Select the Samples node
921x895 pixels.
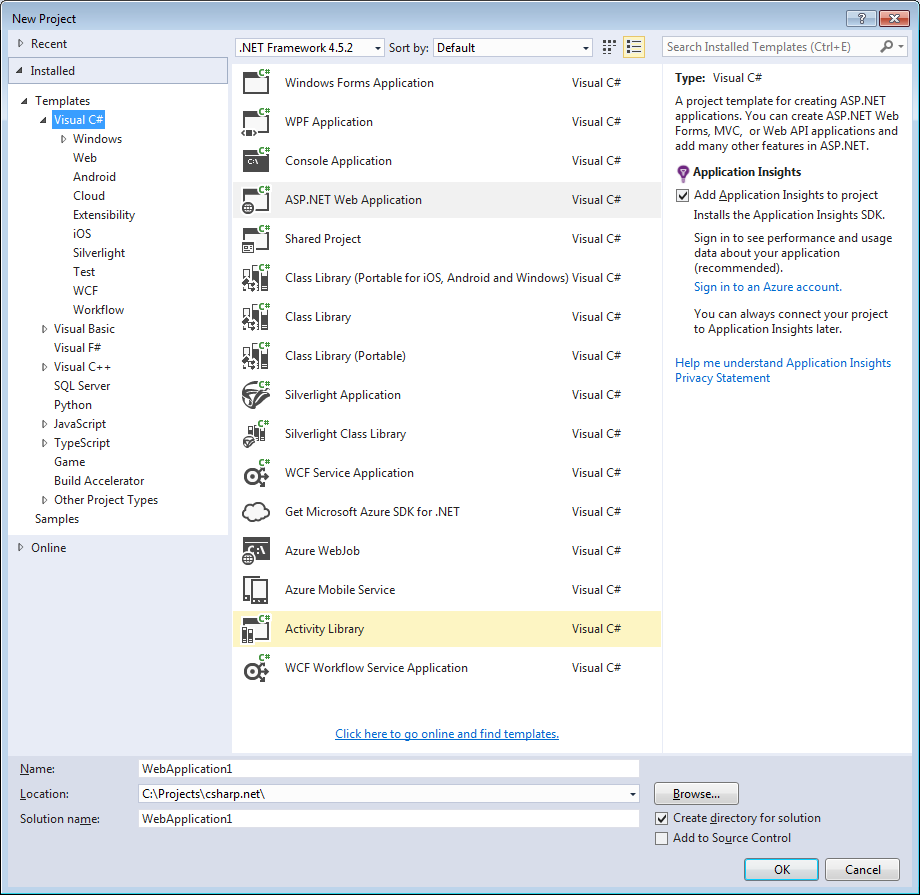[57, 519]
